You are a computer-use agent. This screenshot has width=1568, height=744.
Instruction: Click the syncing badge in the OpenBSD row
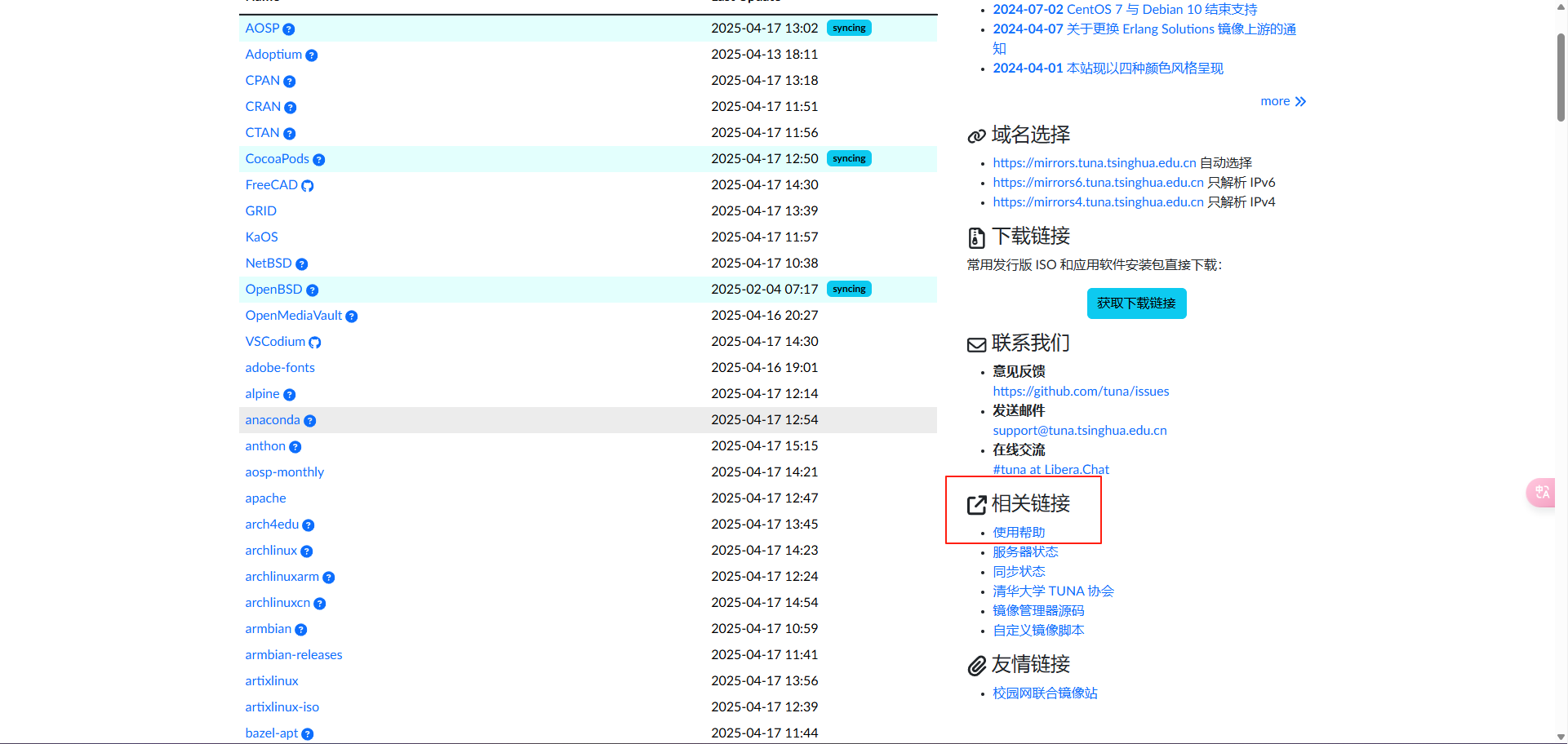[x=849, y=289]
